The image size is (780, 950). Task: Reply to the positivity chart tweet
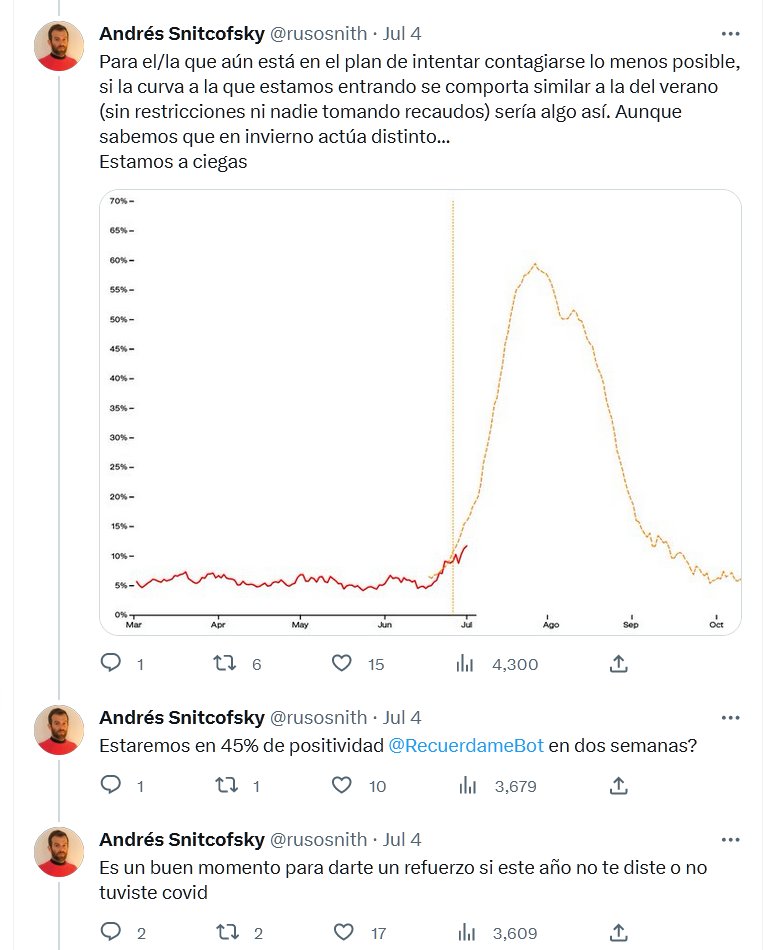[x=112, y=663]
